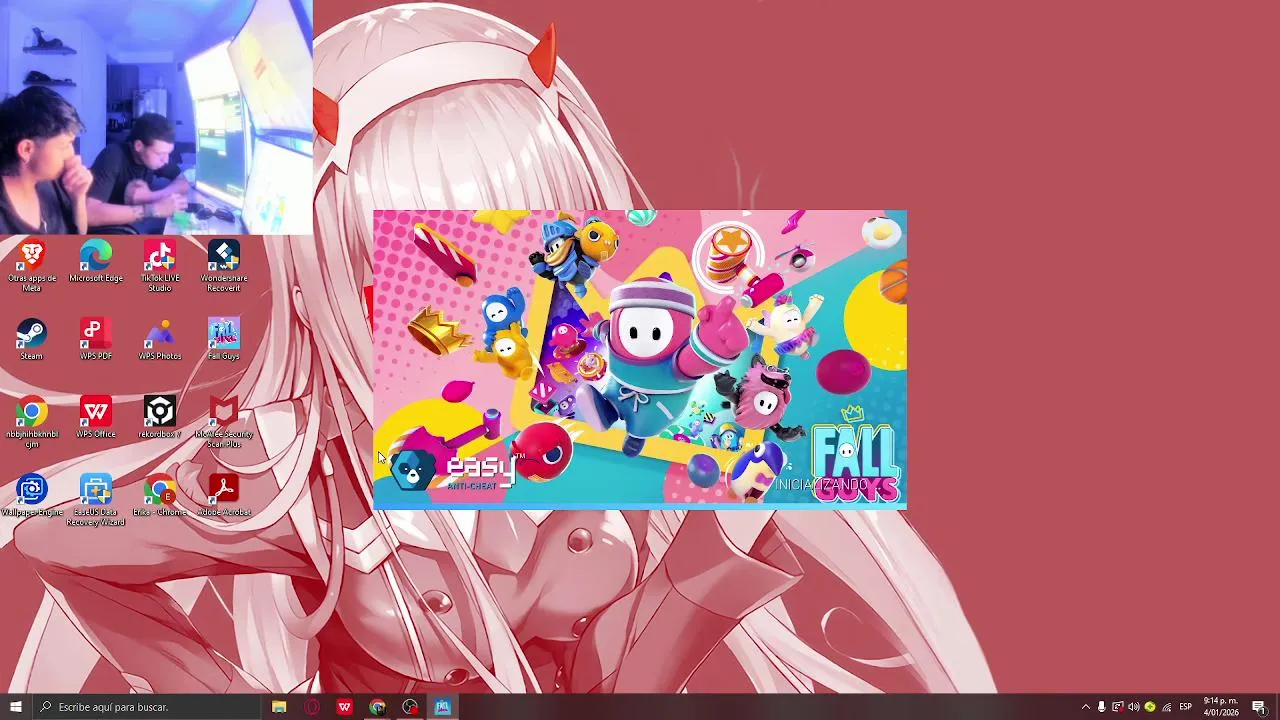Change the ESP keyboard language

coord(1185,707)
